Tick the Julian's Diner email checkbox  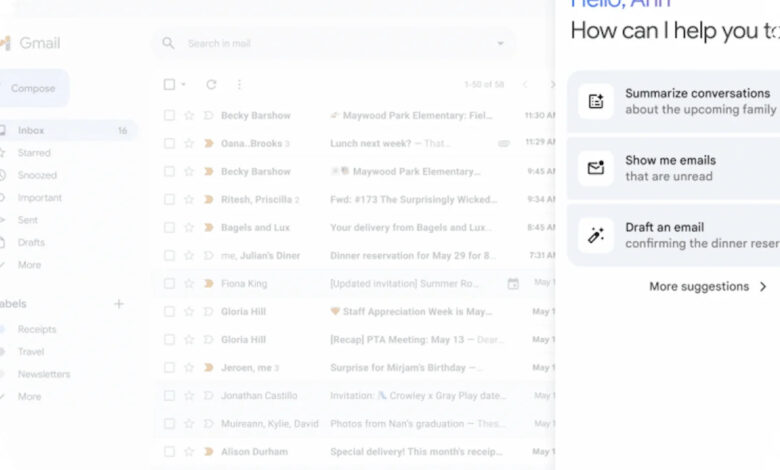(169, 255)
